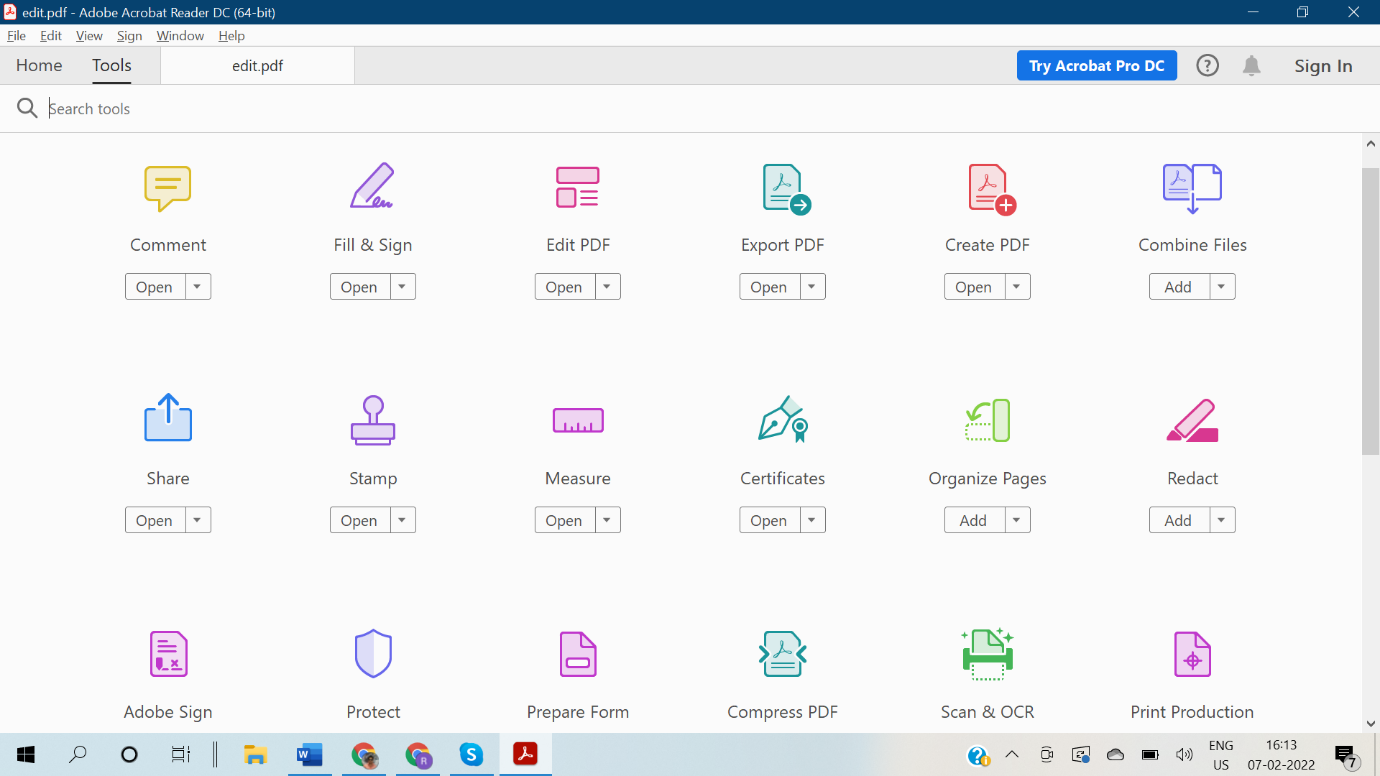Open the Sign menu
The width and height of the screenshot is (1380, 776).
(130, 35)
